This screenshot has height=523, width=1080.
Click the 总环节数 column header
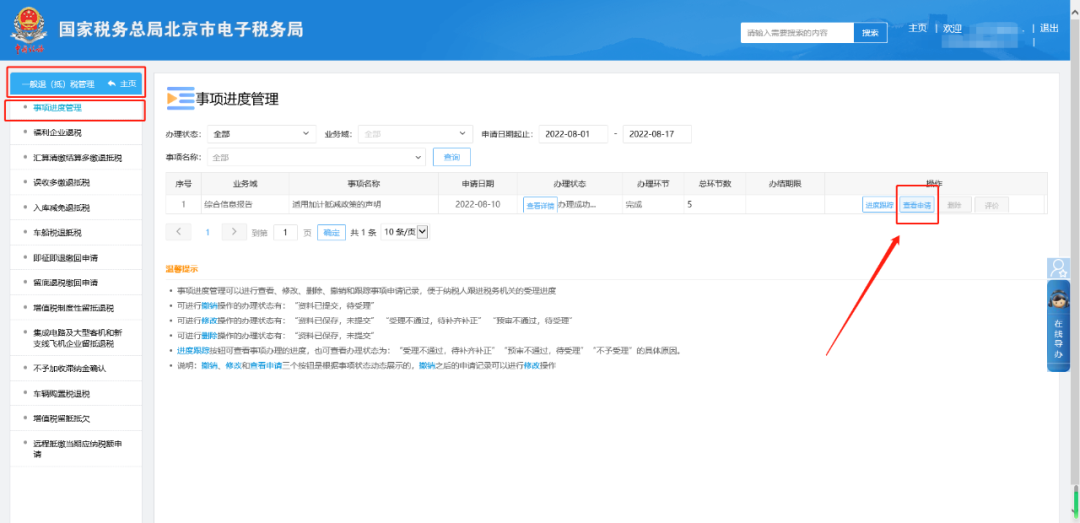(x=714, y=183)
